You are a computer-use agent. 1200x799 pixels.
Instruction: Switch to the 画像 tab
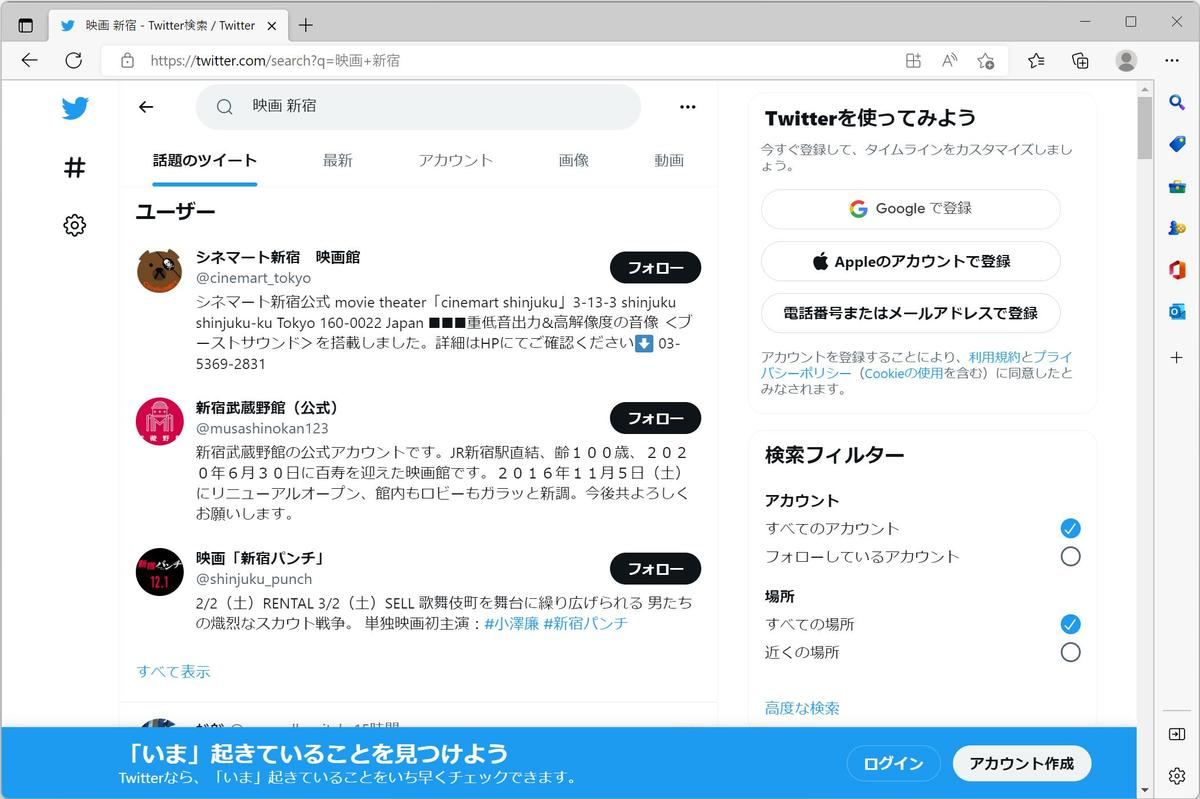pos(574,160)
